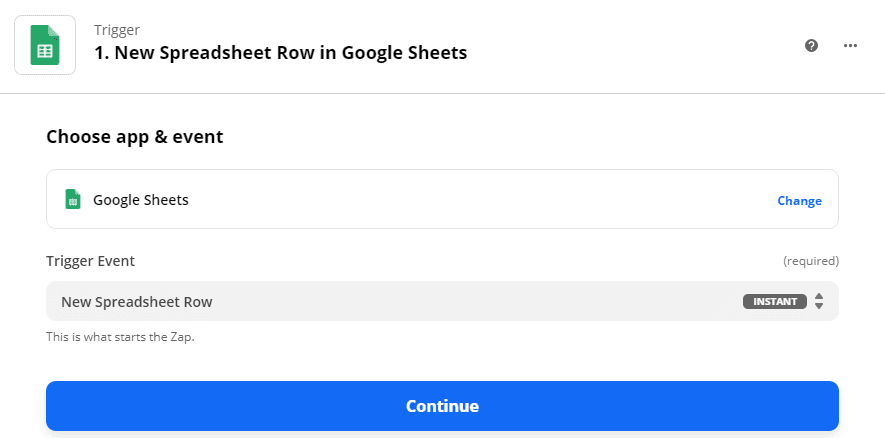Viewport: 885px width, 438px height.
Task: Click the Google Sheets app name text
Action: tap(141, 200)
